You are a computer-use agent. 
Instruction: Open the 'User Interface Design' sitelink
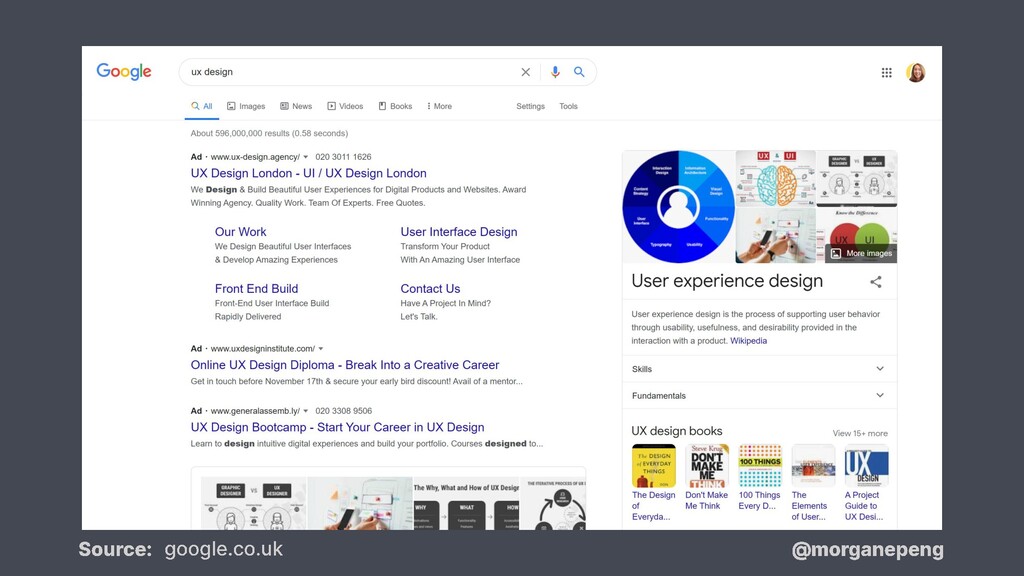click(x=458, y=232)
